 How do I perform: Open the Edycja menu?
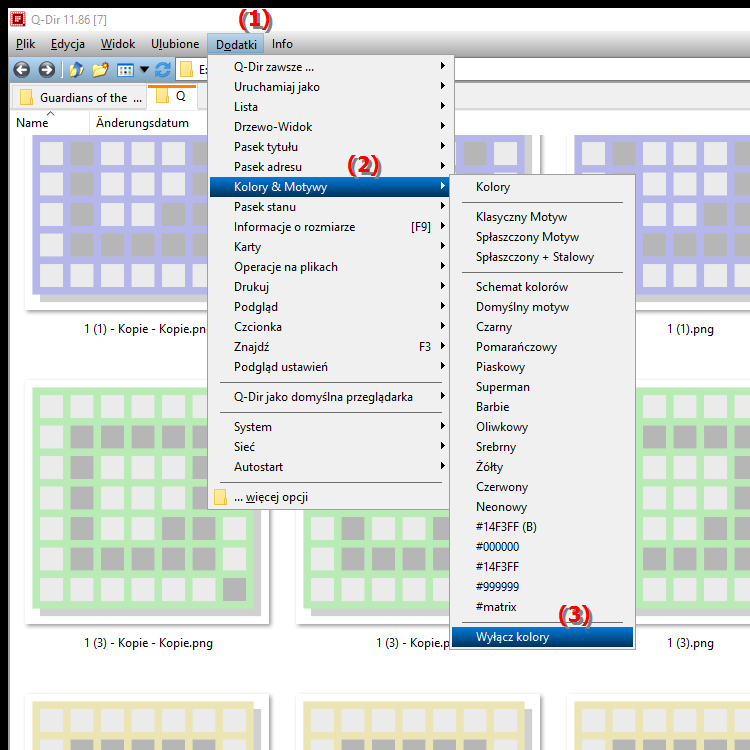coord(68,44)
